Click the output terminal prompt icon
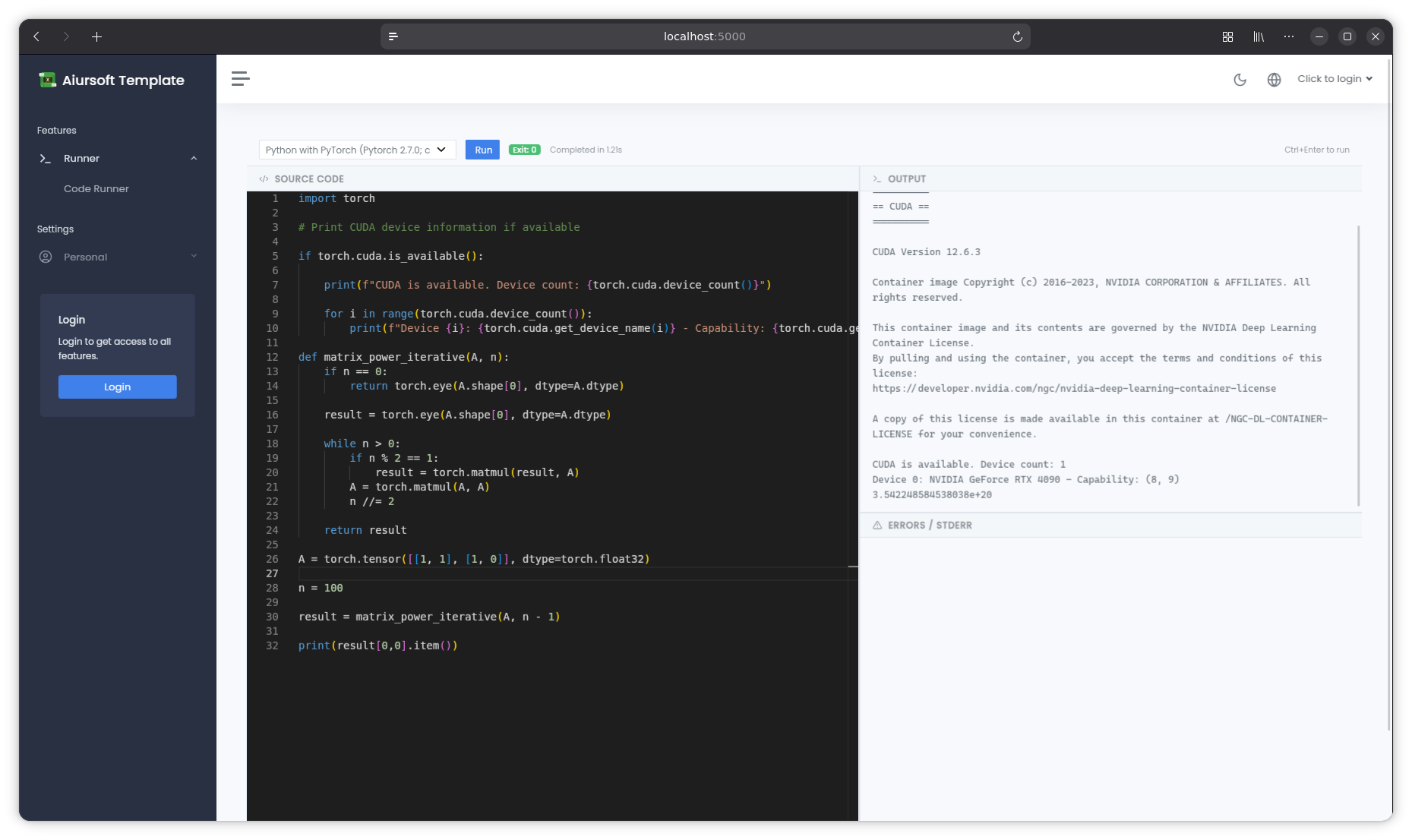The height and width of the screenshot is (840, 1412). point(877,178)
